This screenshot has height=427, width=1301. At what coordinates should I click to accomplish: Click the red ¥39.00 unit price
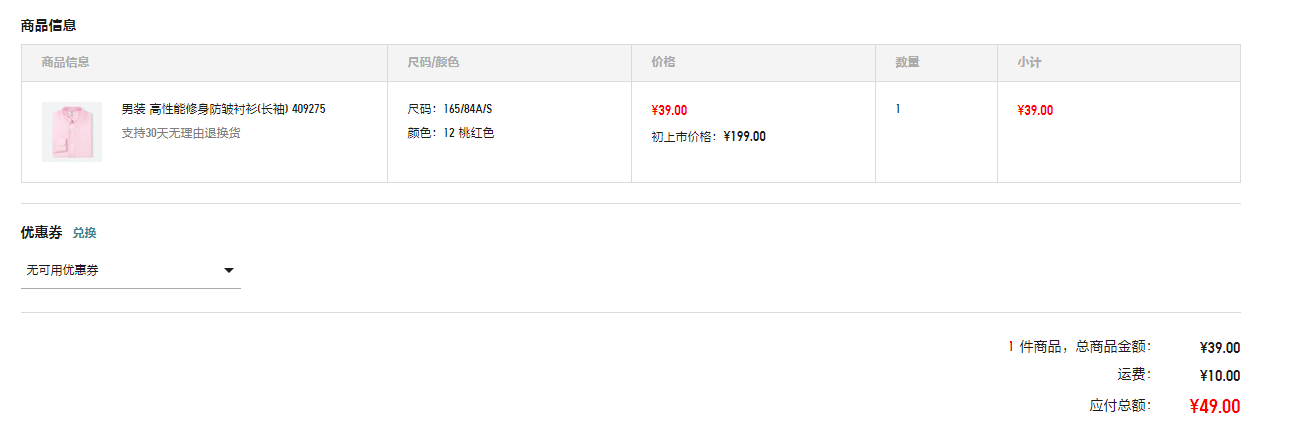click(669, 110)
